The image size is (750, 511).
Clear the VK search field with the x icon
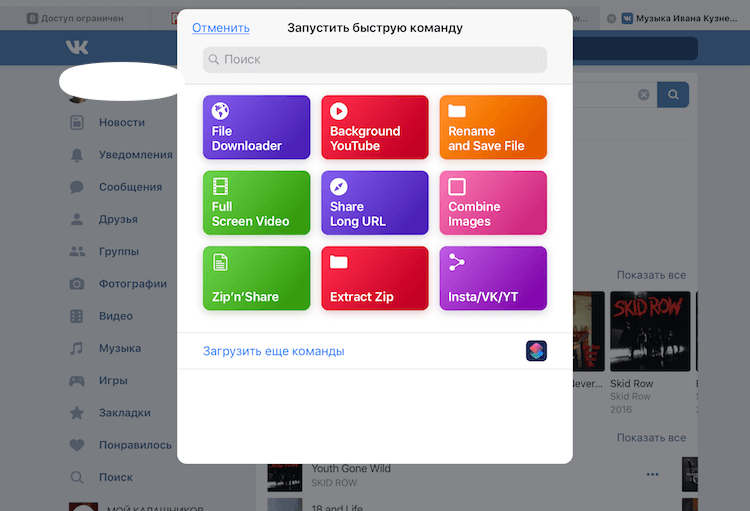(x=644, y=94)
